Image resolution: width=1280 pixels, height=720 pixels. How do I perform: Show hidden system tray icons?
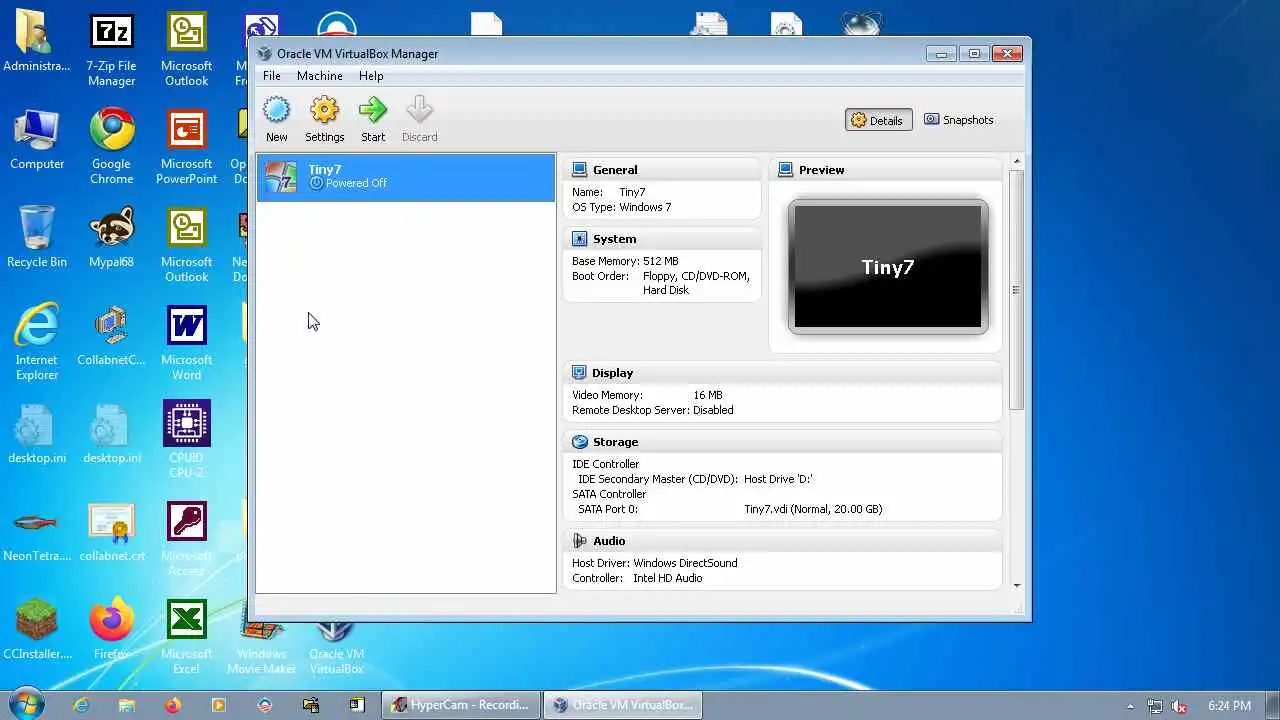coord(1131,706)
